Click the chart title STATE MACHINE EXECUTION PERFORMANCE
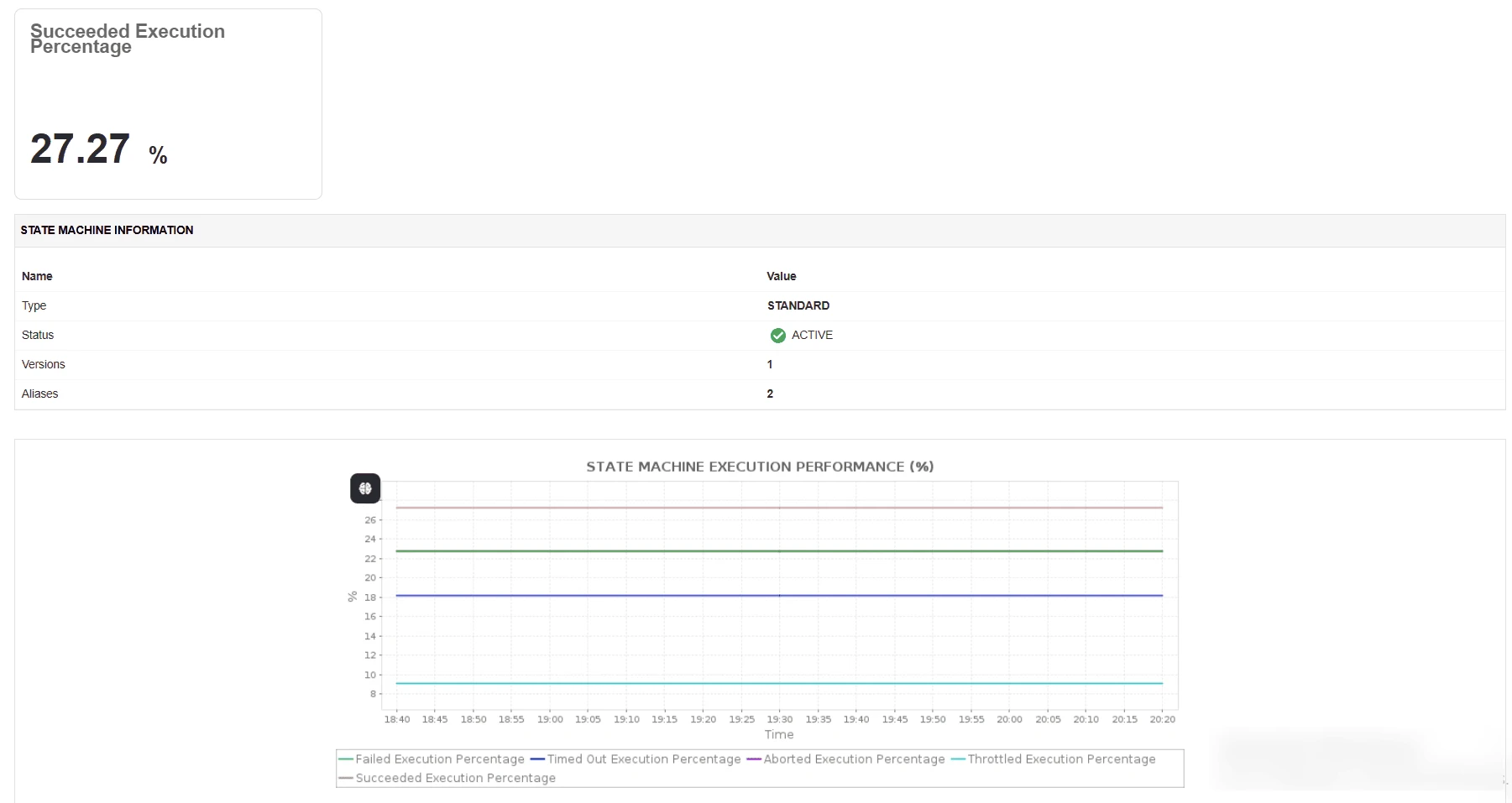This screenshot has height=803, width=1512. [759, 467]
